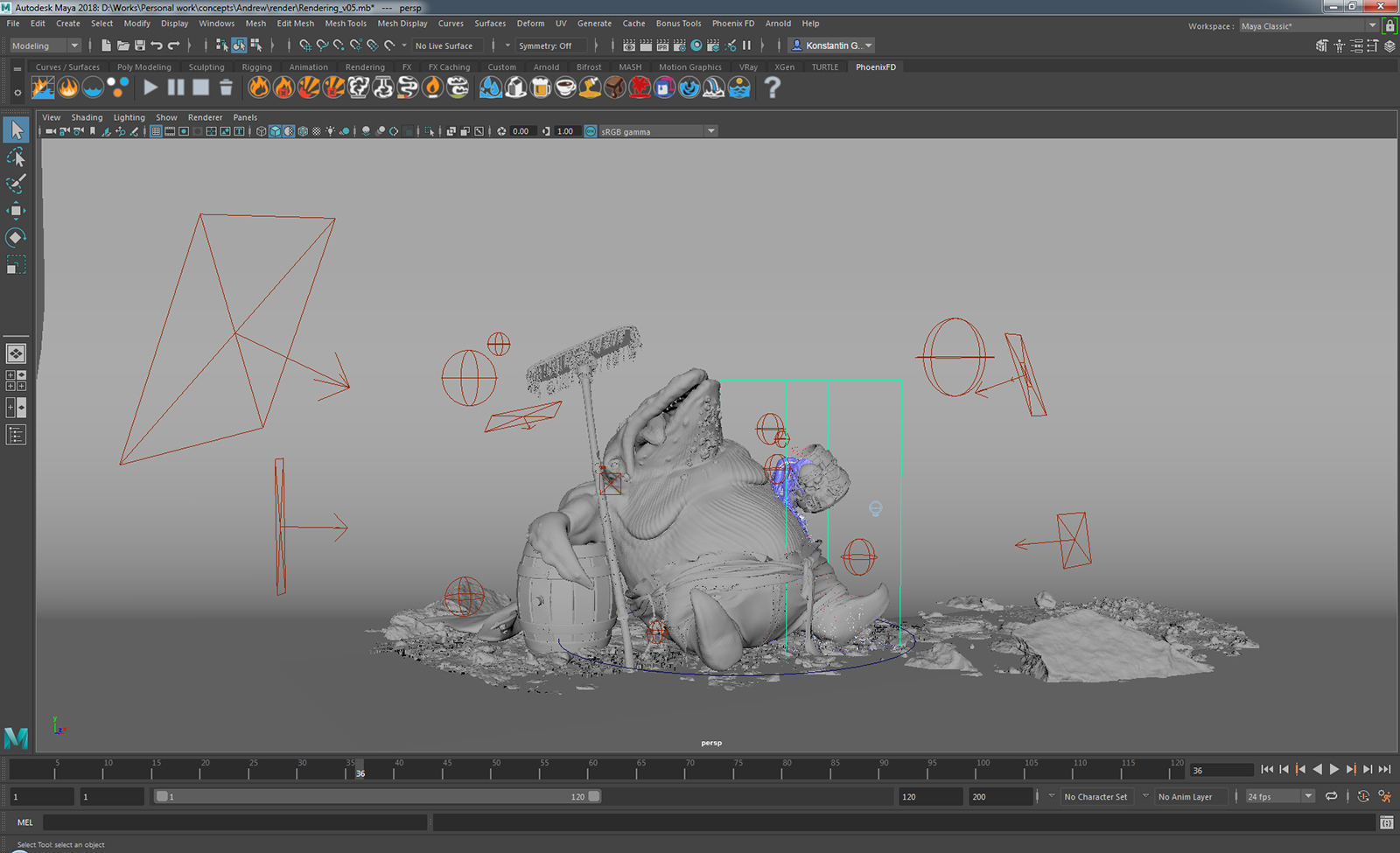Click the beer mug preset icon
Viewport: 1400px width, 853px height.
pyautogui.click(x=541, y=87)
